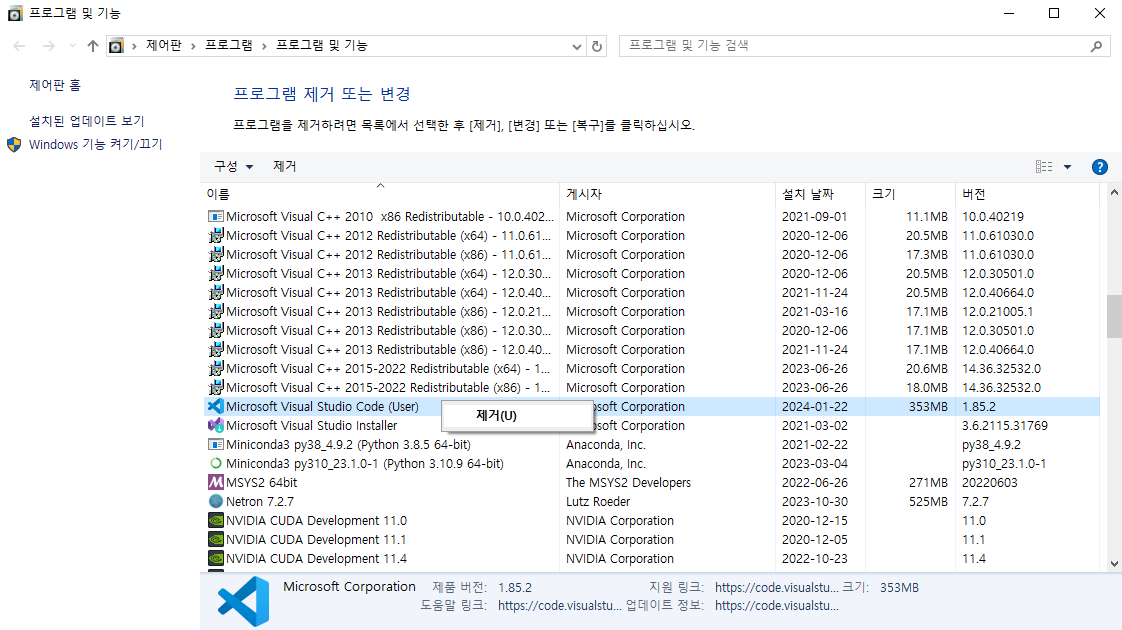
Task: Click the Miniconda3 py38 program icon
Action: [215, 445]
